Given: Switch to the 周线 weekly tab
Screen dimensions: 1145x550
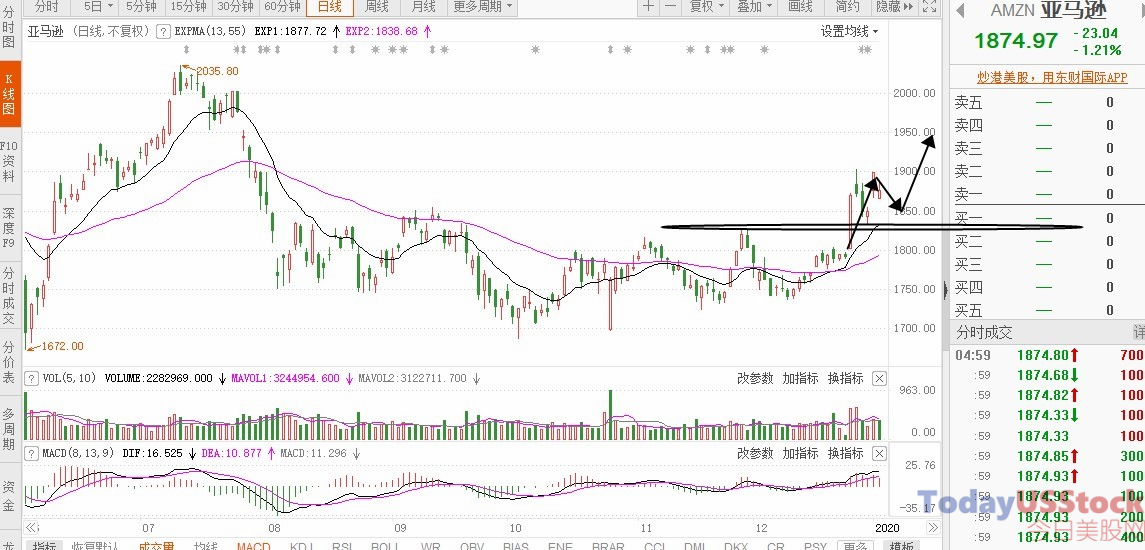Looking at the screenshot, I should pyautogui.click(x=376, y=7).
